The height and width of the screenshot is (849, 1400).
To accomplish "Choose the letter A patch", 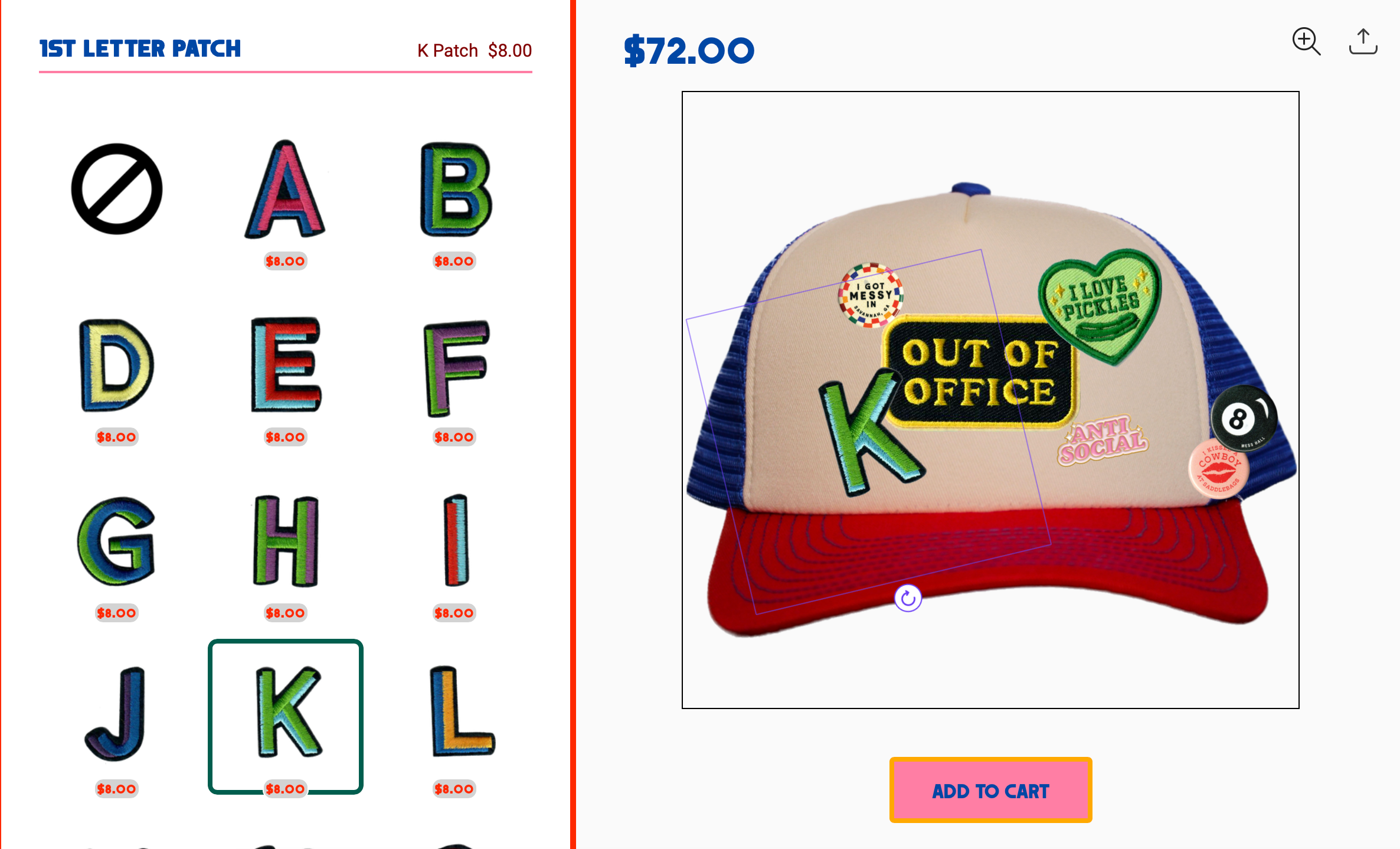I will [x=285, y=189].
